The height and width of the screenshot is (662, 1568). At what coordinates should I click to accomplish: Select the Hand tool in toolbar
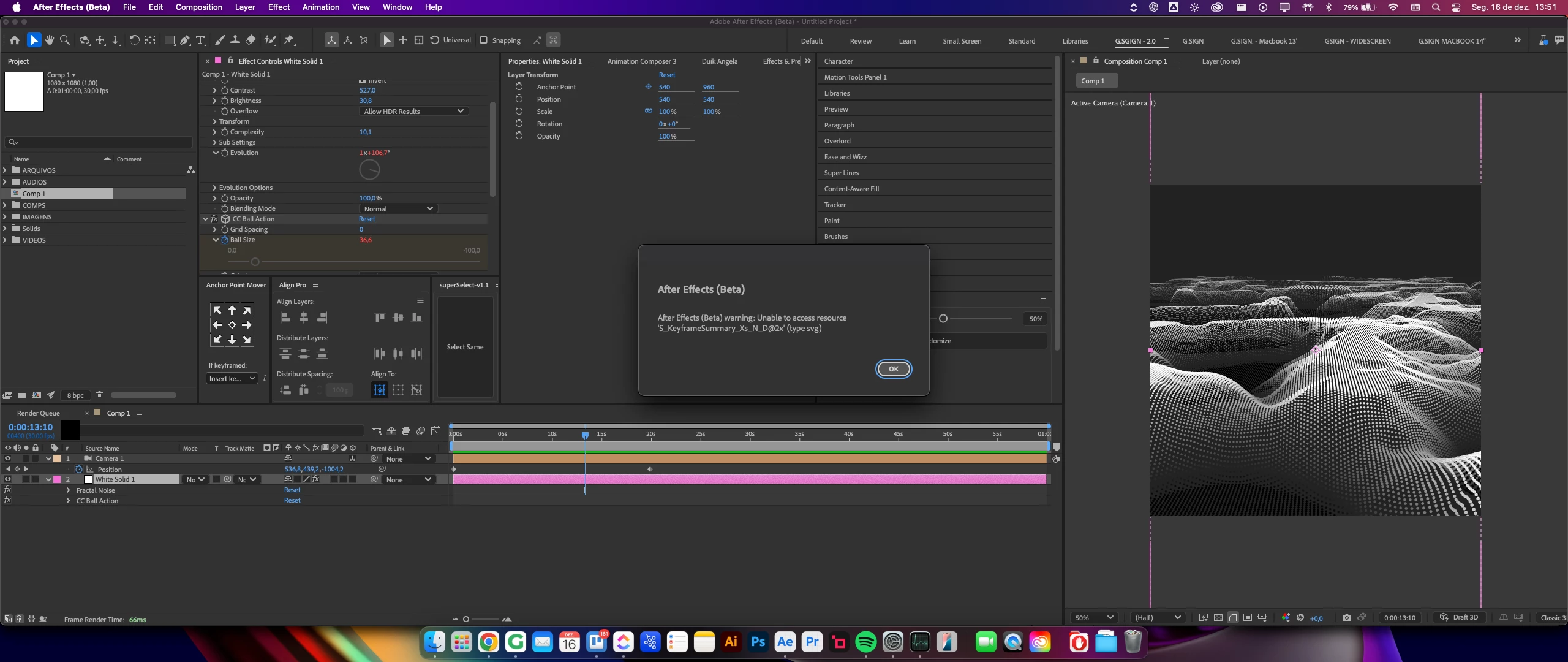tap(49, 40)
